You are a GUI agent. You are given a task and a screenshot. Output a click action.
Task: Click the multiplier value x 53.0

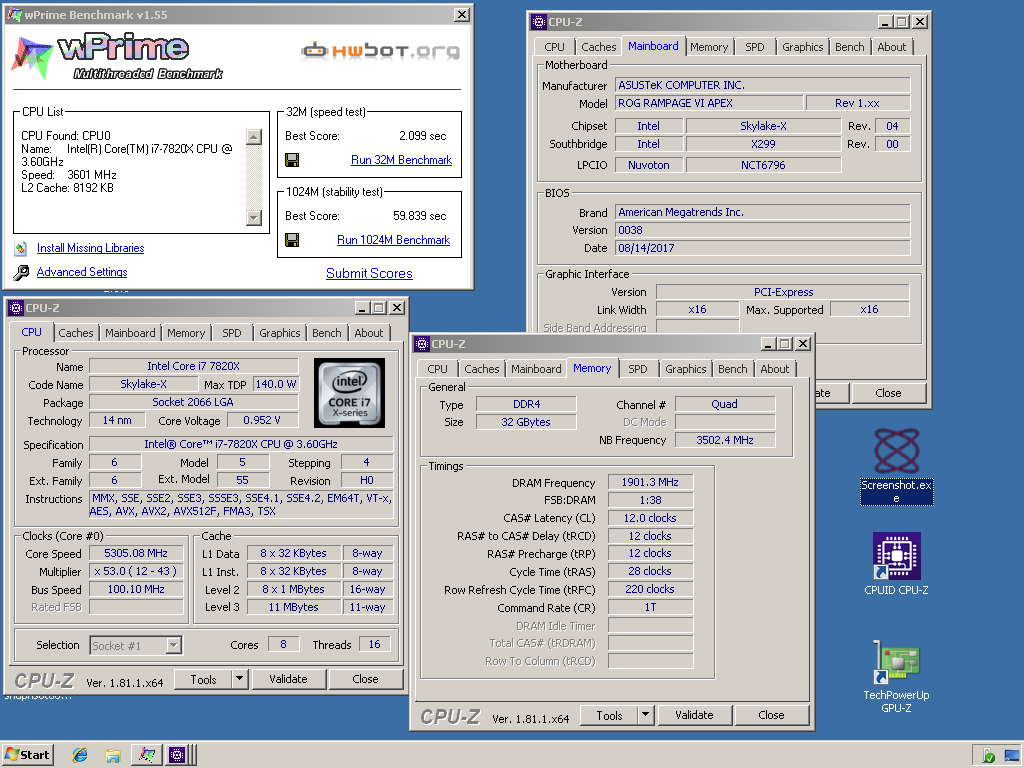point(136,571)
